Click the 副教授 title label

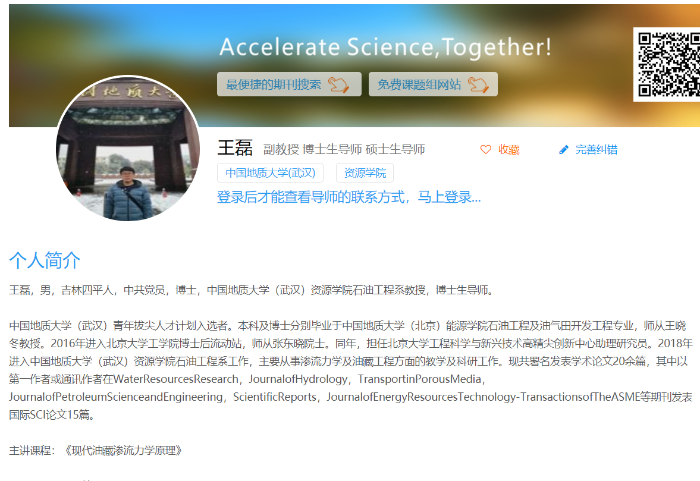pyautogui.click(x=281, y=149)
